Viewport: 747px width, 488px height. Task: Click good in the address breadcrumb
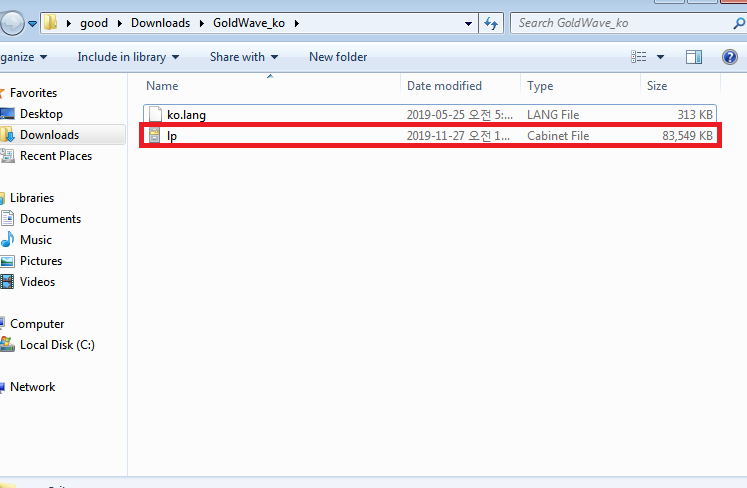[94, 23]
